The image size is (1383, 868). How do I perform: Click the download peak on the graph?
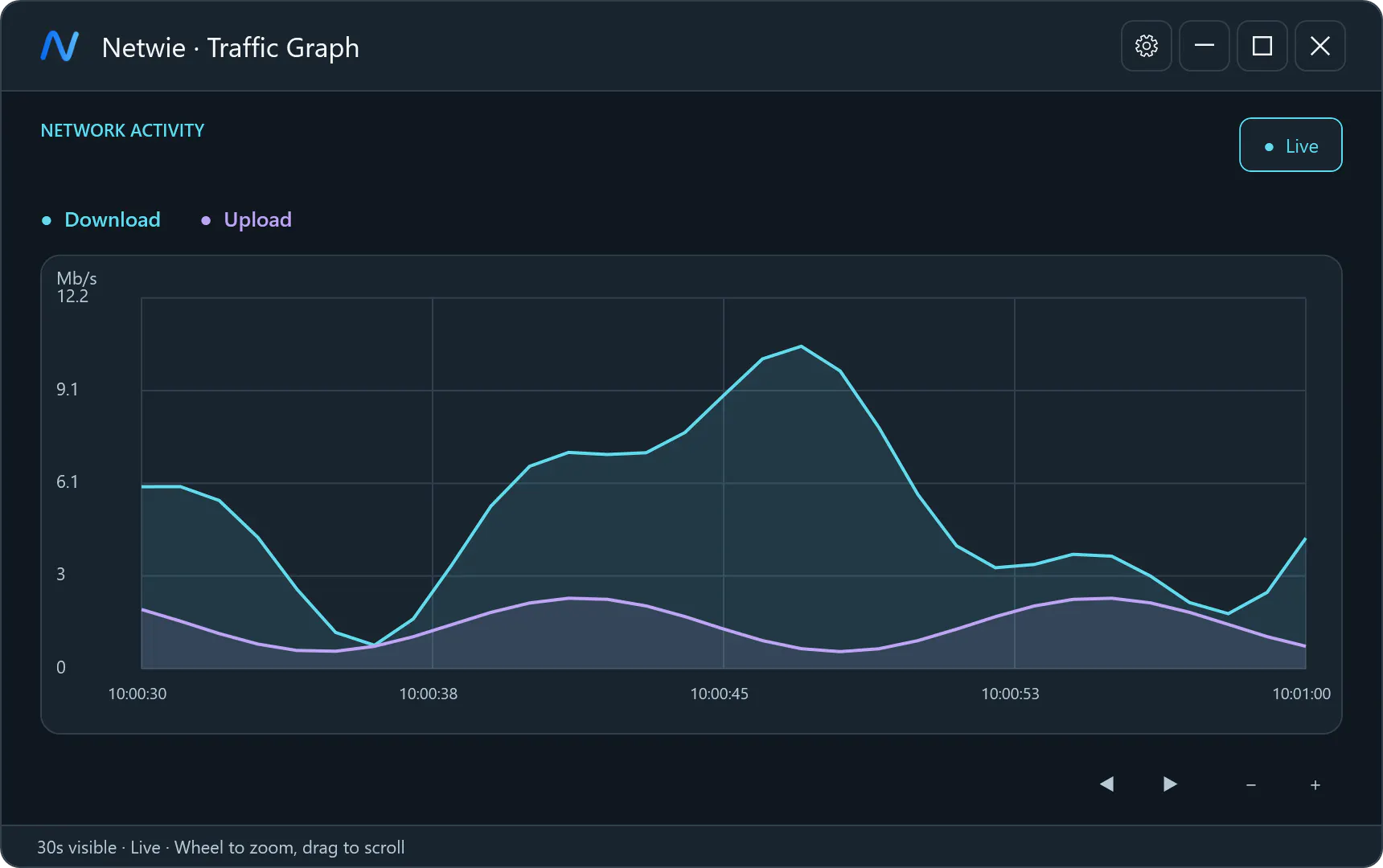[x=801, y=346]
